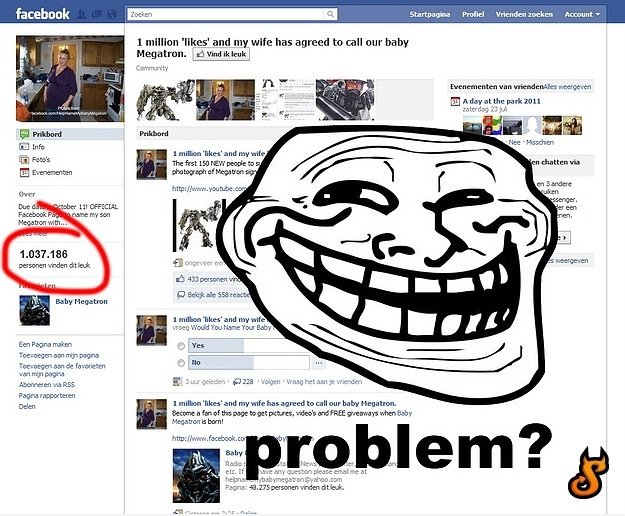Click Bekijk alle 558 reacties
This screenshot has width=625, height=516.
click(x=218, y=295)
